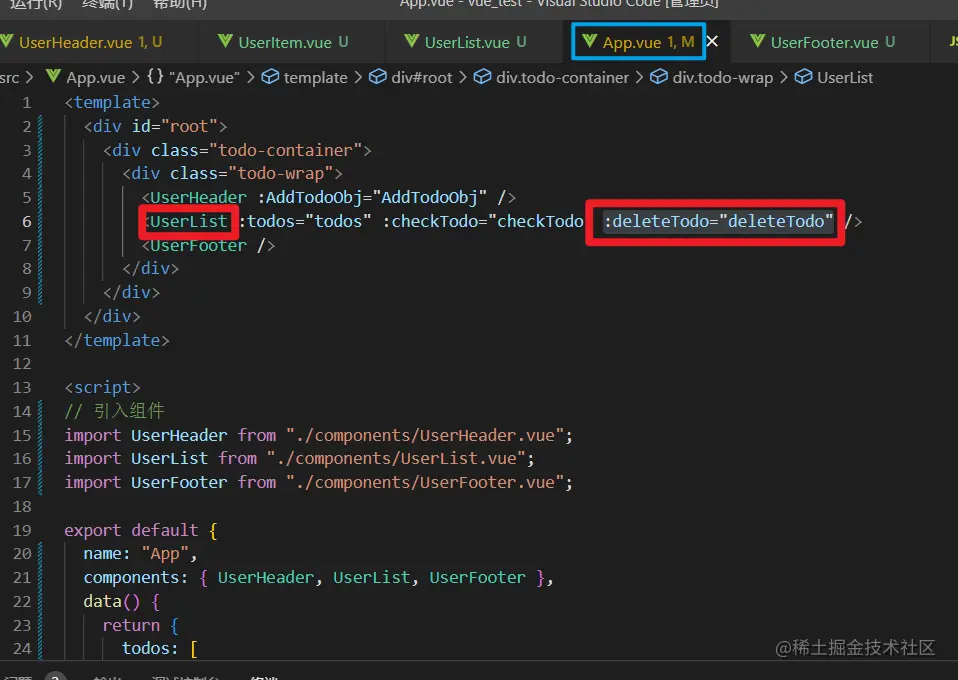Click the closing </template> tag
The height and width of the screenshot is (680, 958).
(117, 340)
